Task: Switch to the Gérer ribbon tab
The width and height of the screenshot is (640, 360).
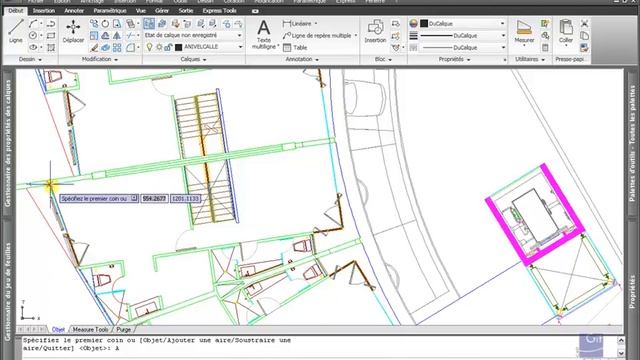Action: tap(162, 11)
